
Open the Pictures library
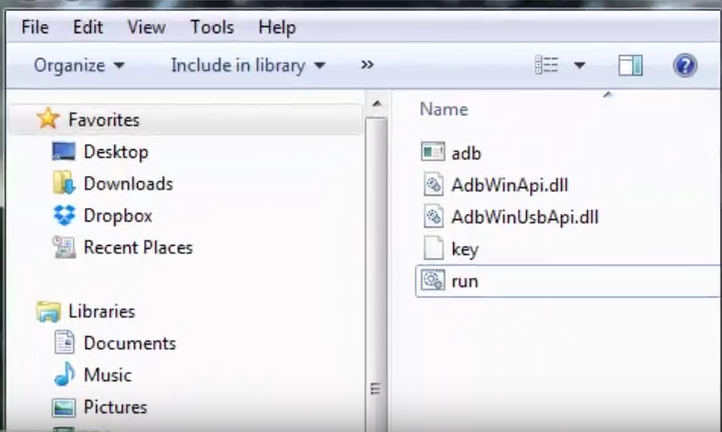pos(115,407)
